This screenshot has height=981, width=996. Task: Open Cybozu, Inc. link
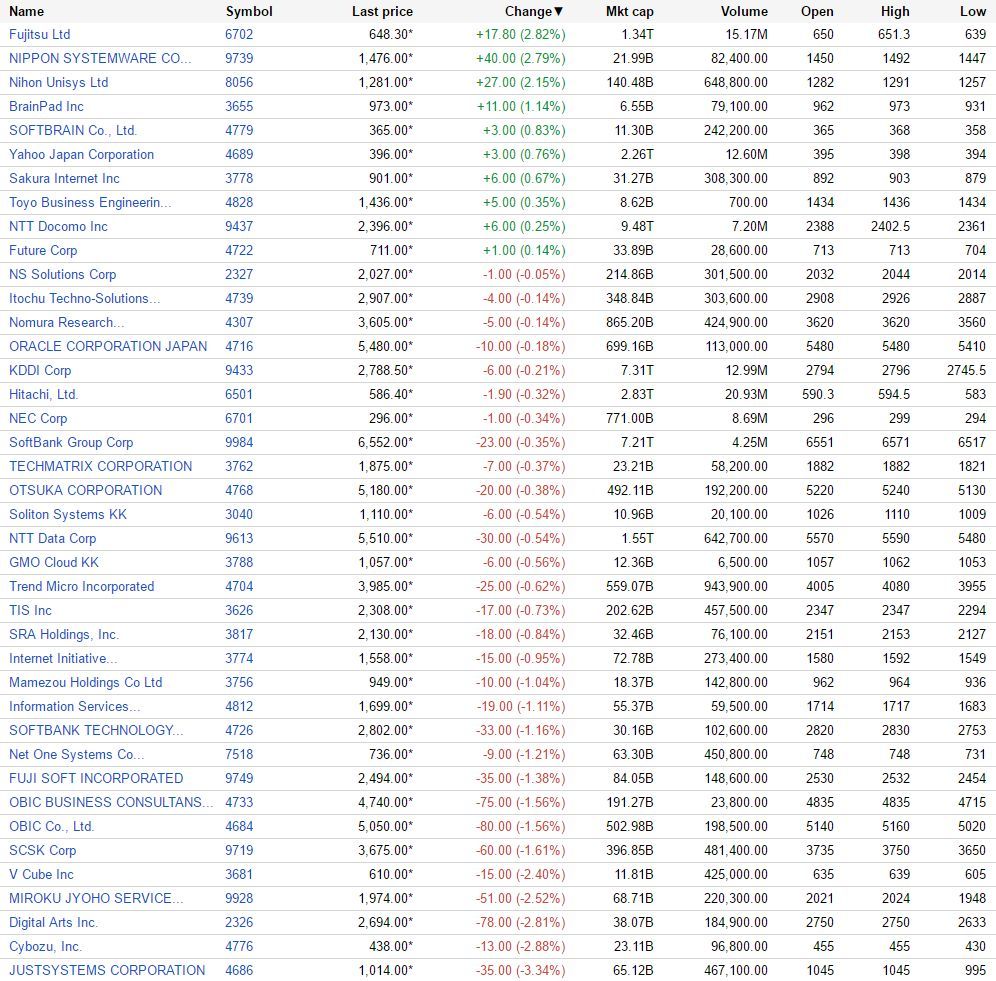click(x=45, y=947)
